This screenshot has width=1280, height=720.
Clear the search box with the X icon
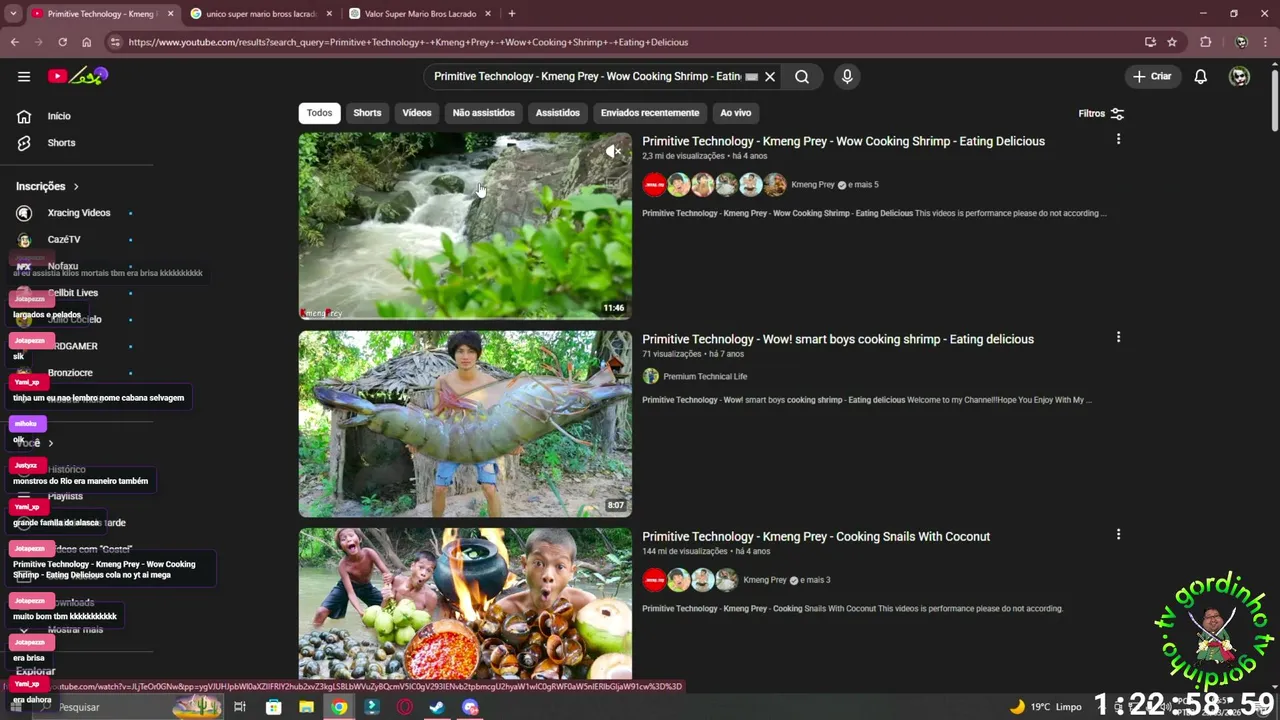(770, 76)
